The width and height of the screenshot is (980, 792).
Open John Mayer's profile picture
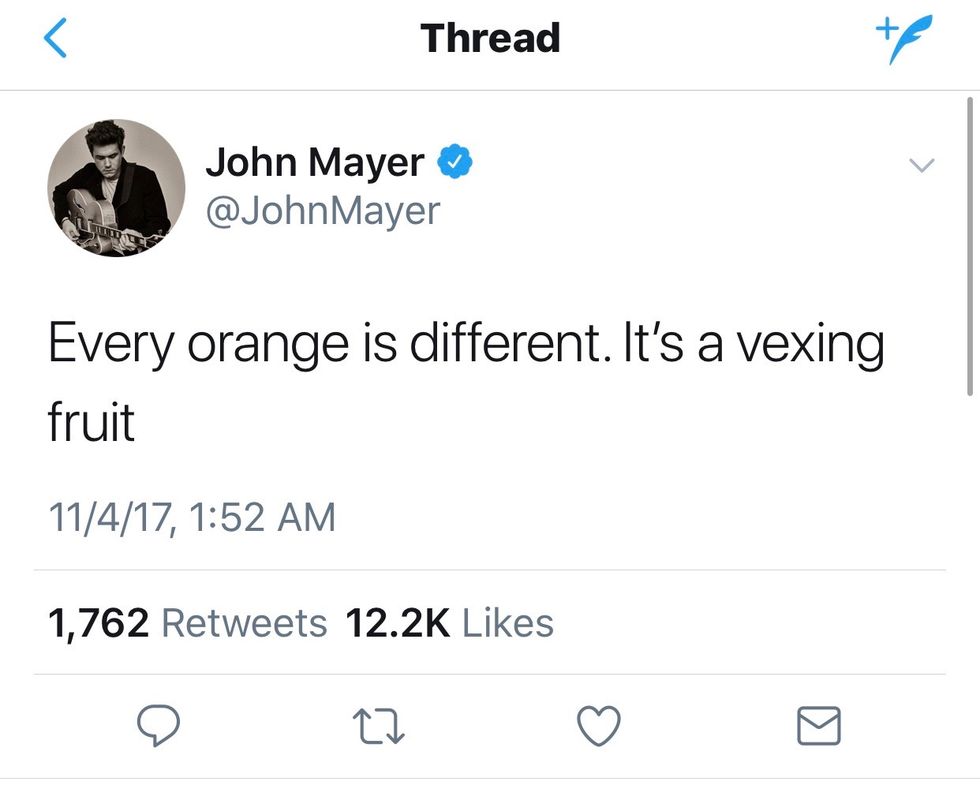pos(116,188)
